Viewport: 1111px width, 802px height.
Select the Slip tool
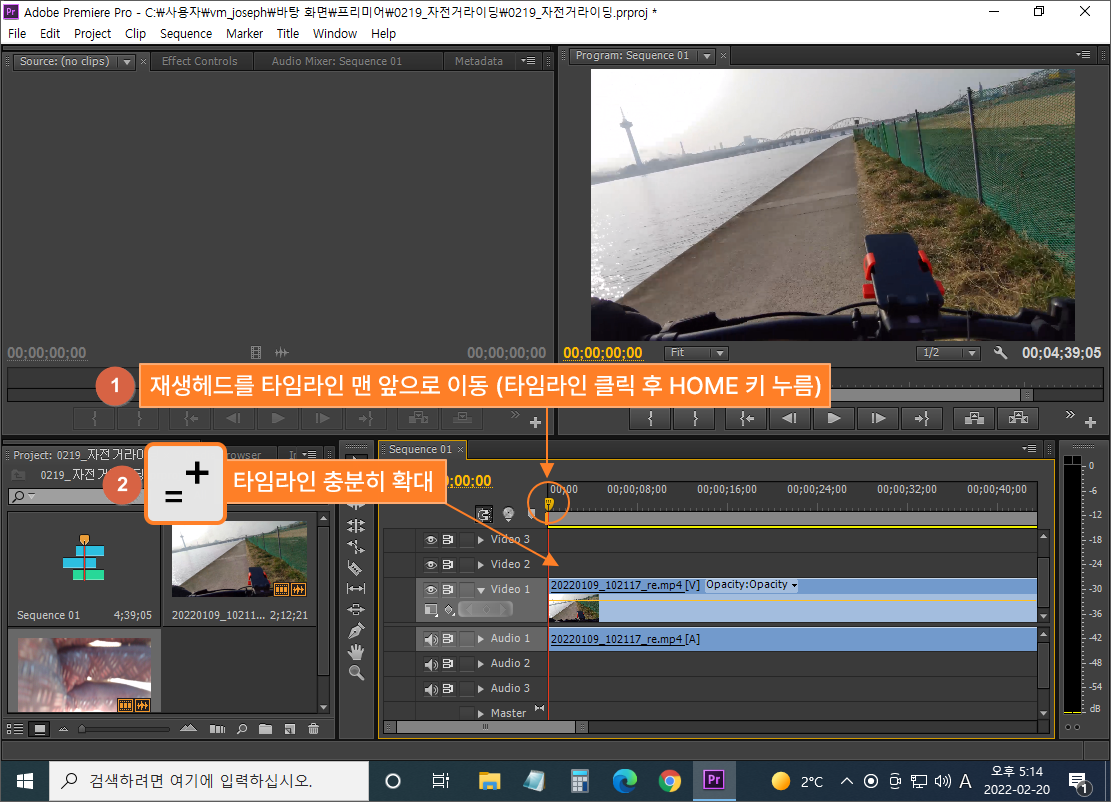pos(356,589)
